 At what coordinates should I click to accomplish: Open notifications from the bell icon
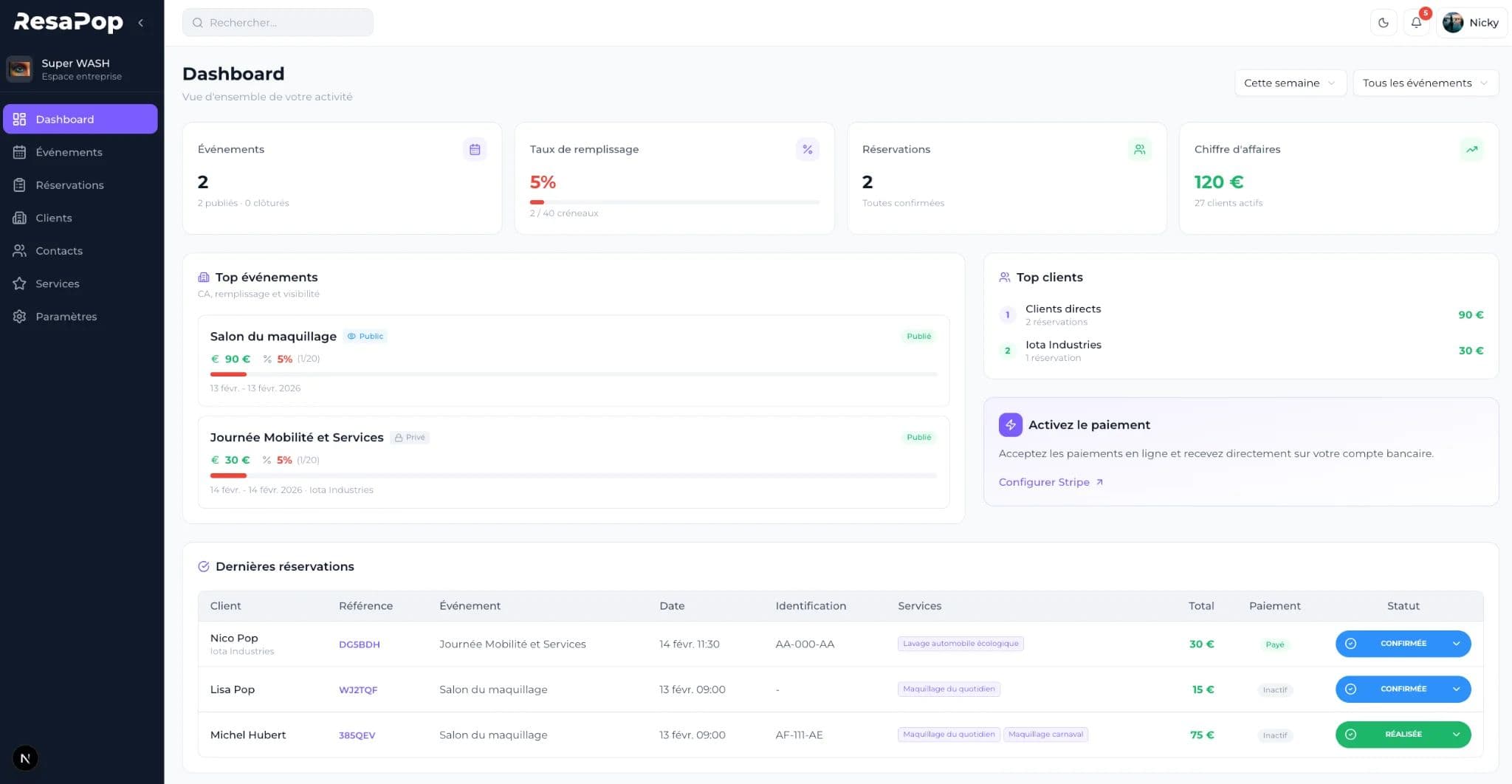point(1416,22)
